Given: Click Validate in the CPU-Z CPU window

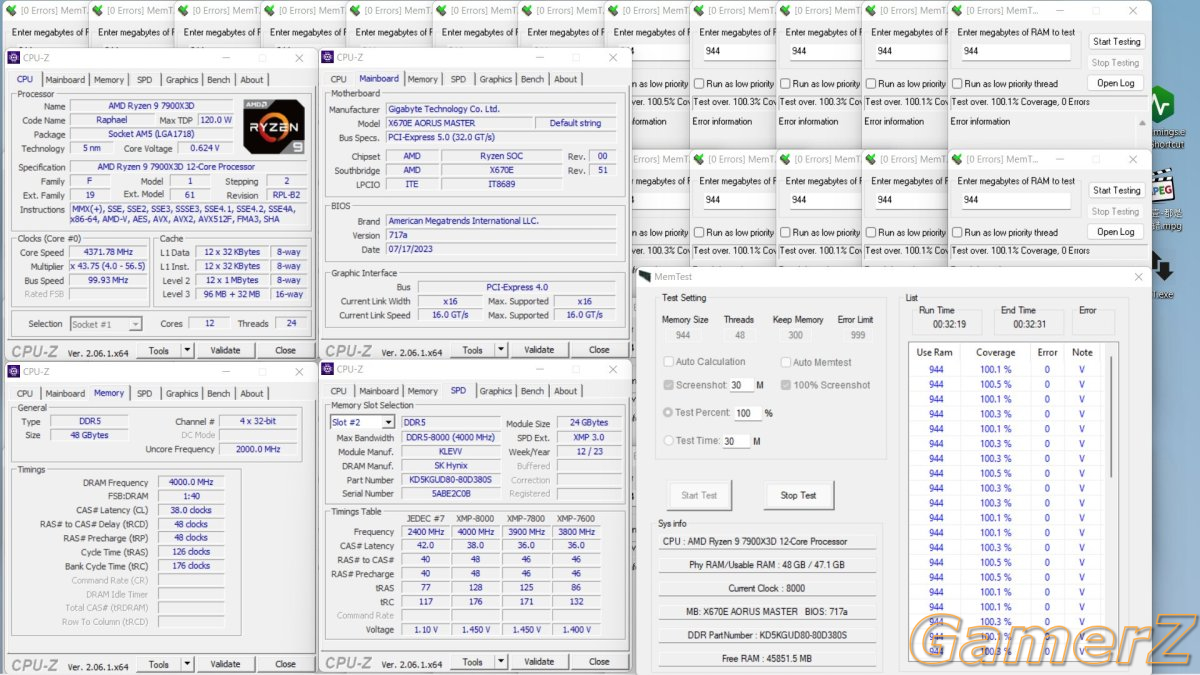Looking at the screenshot, I should click(x=225, y=350).
